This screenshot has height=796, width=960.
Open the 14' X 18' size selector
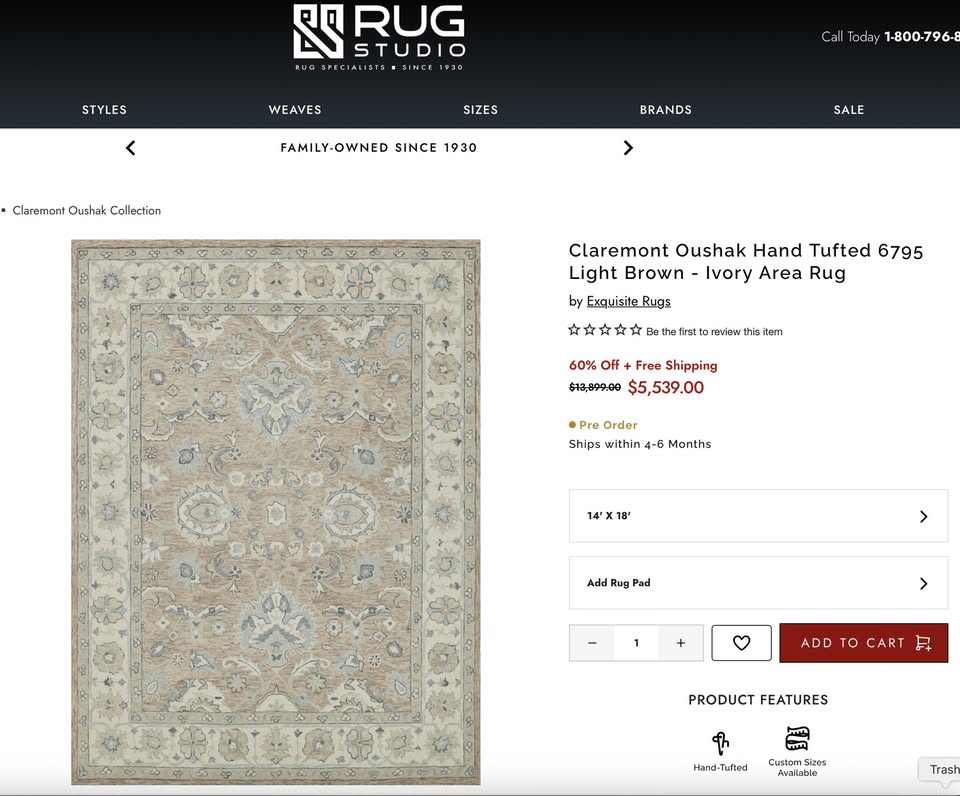(758, 516)
